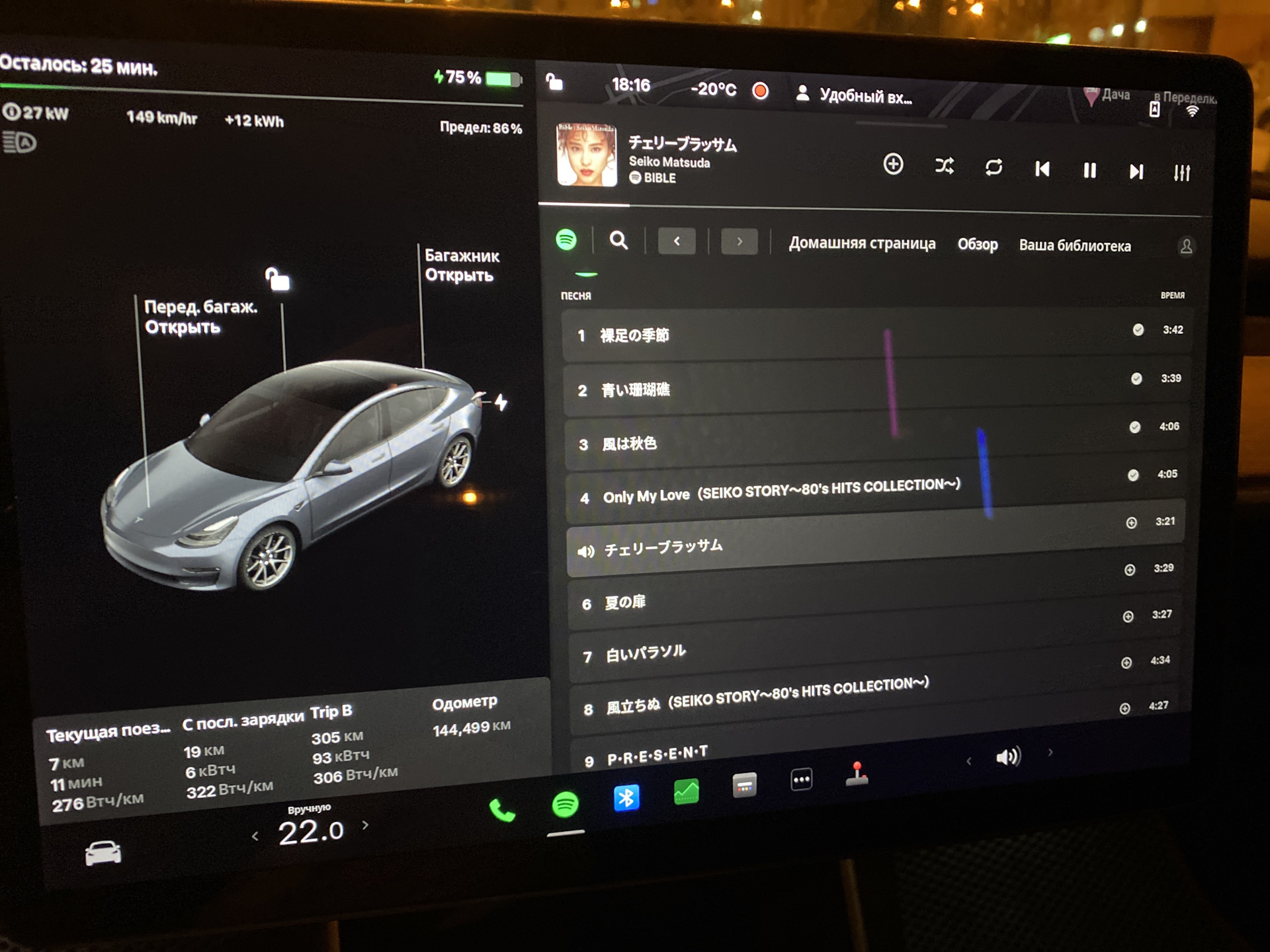Toggle saved checkmark for track 4:06
The width and height of the screenshot is (1270, 952).
coord(1134,426)
